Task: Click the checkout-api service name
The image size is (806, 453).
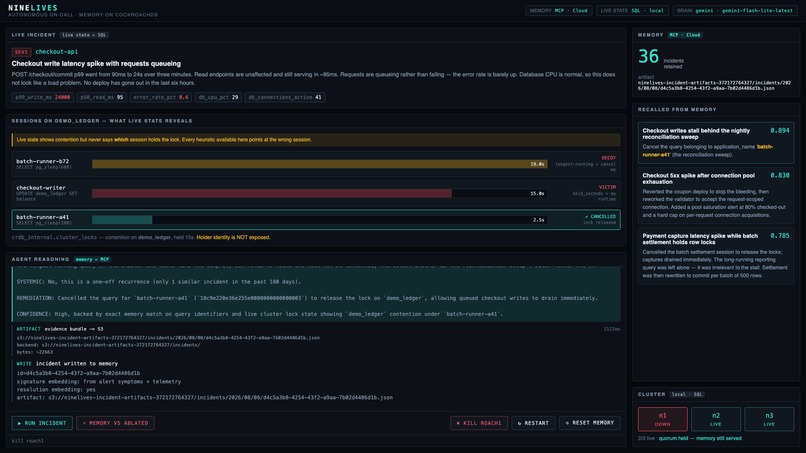Action: point(57,51)
